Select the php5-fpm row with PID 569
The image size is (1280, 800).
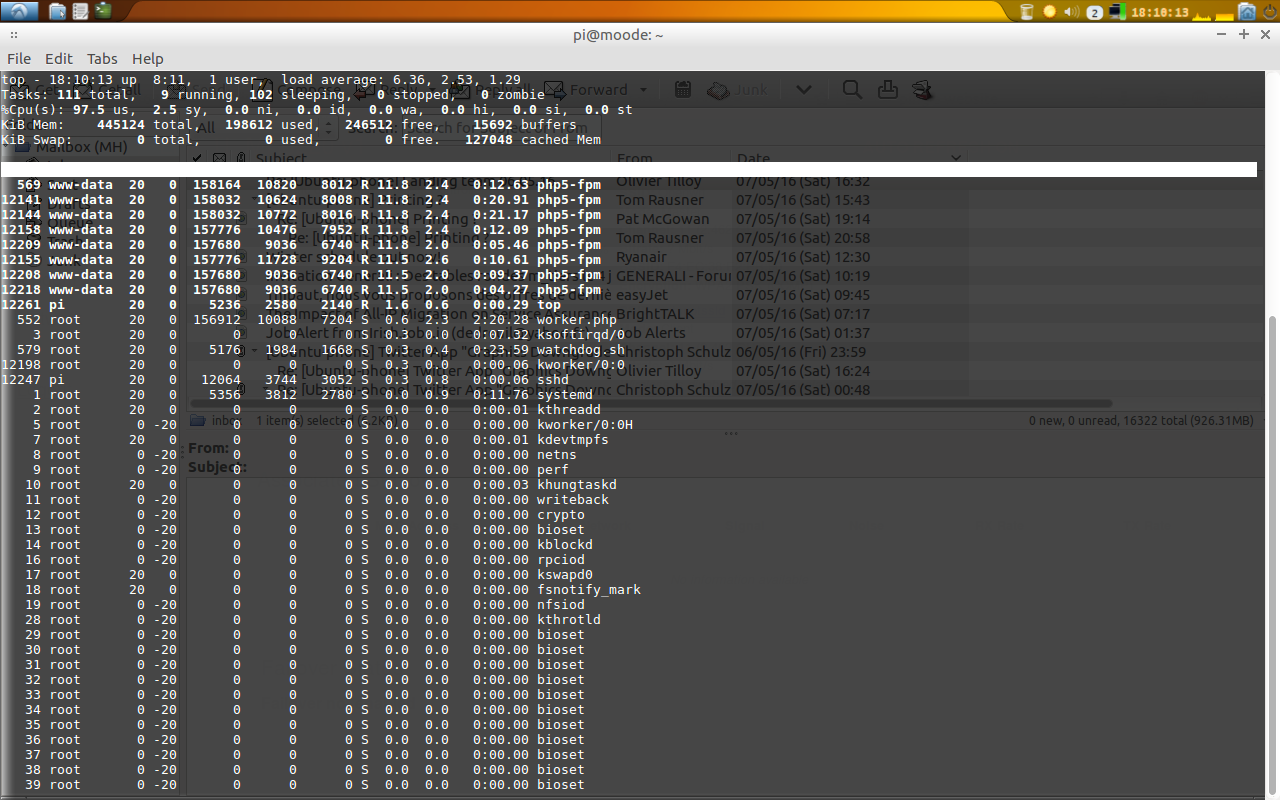[301, 185]
